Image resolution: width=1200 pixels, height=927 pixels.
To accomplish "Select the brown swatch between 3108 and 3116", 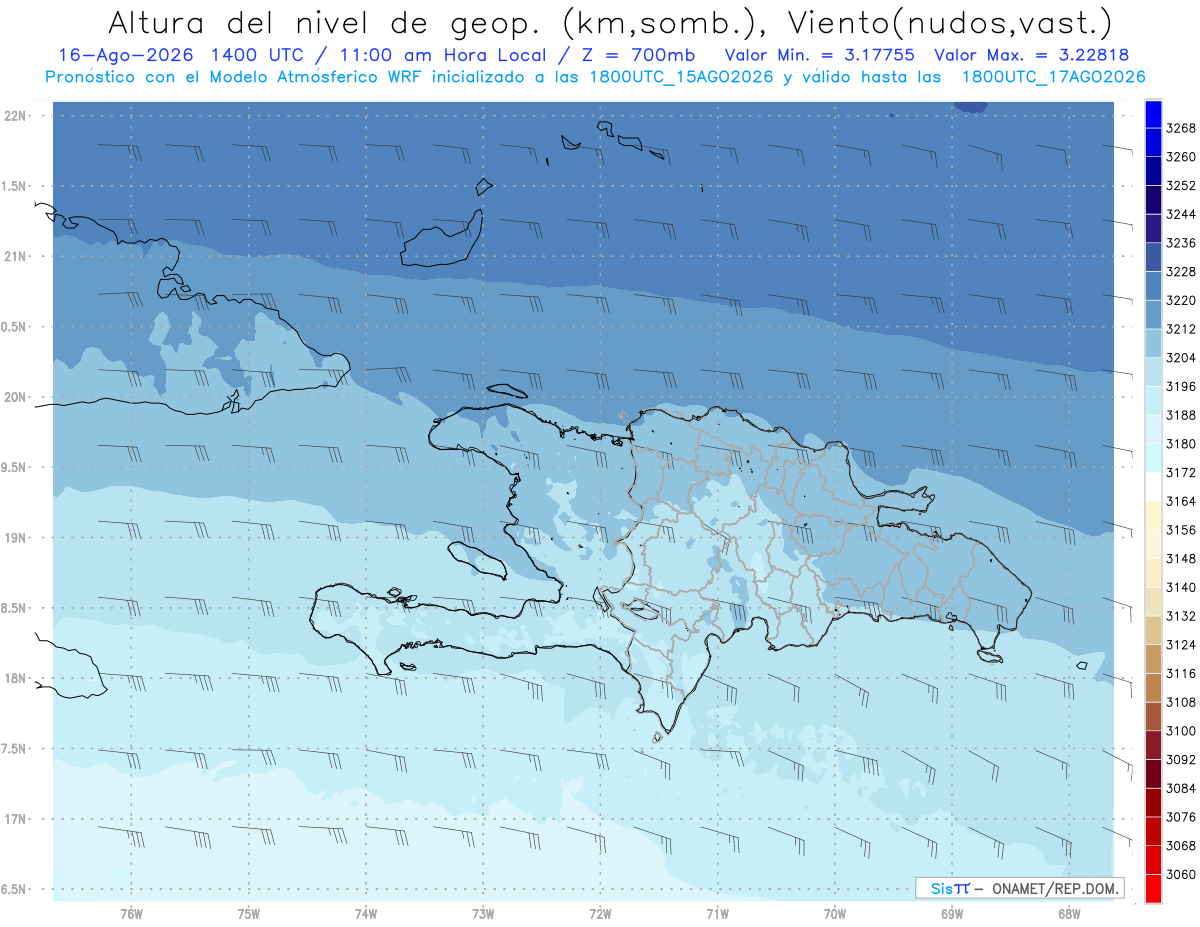I will (1153, 688).
